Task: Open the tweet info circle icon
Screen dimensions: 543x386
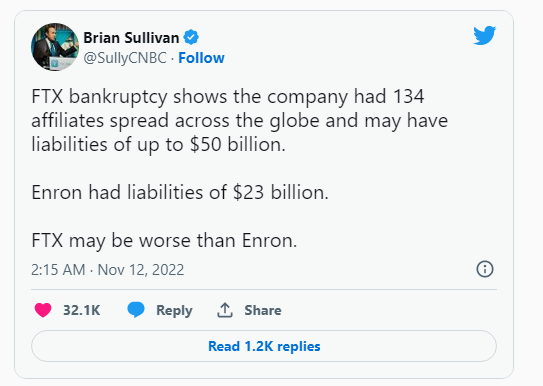Action: 485,269
